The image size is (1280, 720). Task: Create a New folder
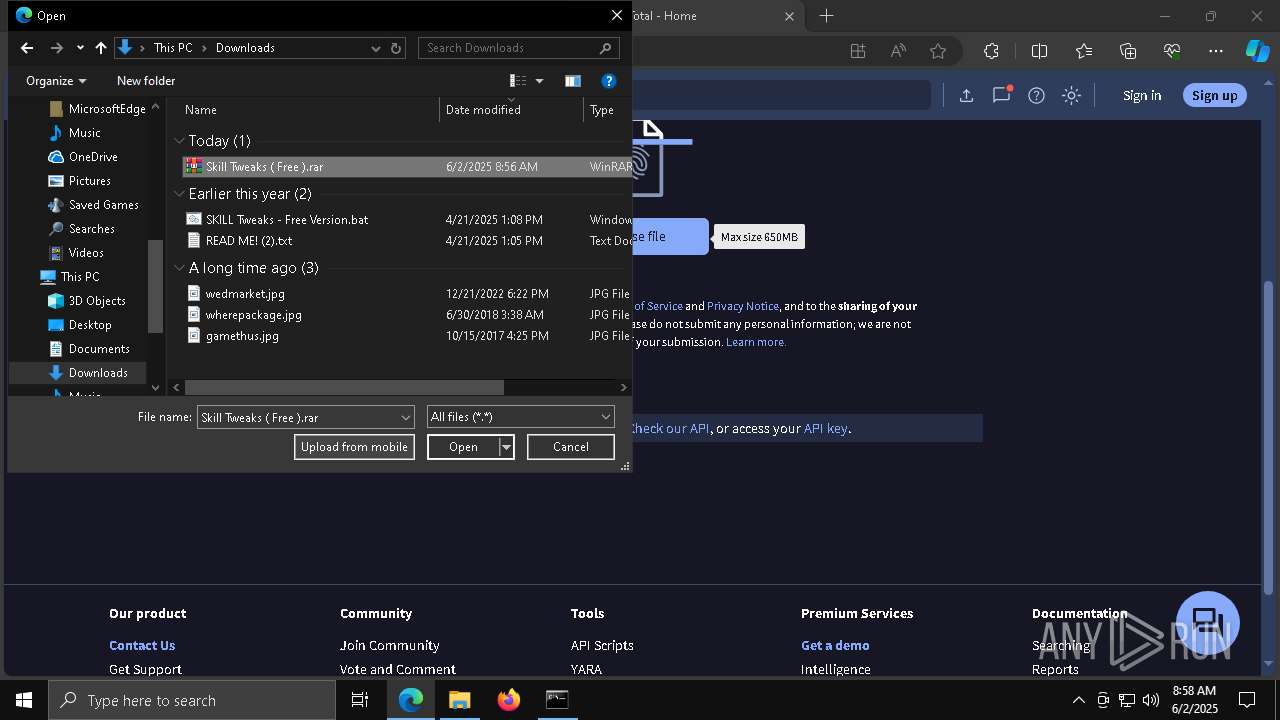[x=146, y=81]
